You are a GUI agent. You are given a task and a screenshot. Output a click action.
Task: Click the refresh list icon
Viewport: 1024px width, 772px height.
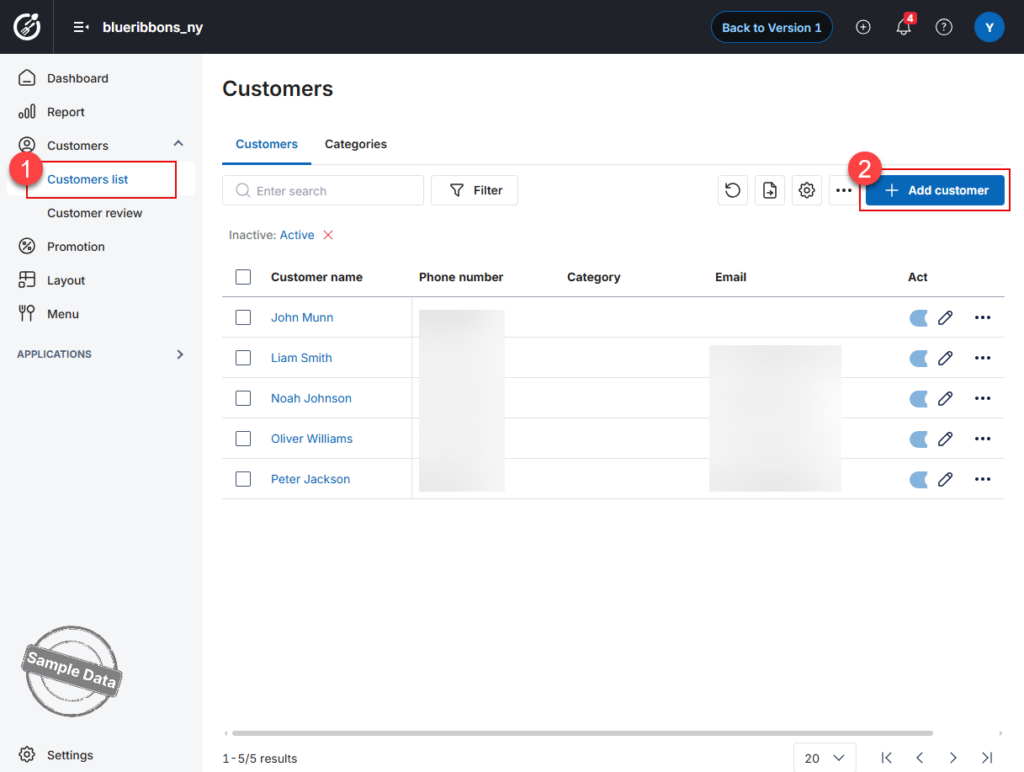[x=732, y=190]
